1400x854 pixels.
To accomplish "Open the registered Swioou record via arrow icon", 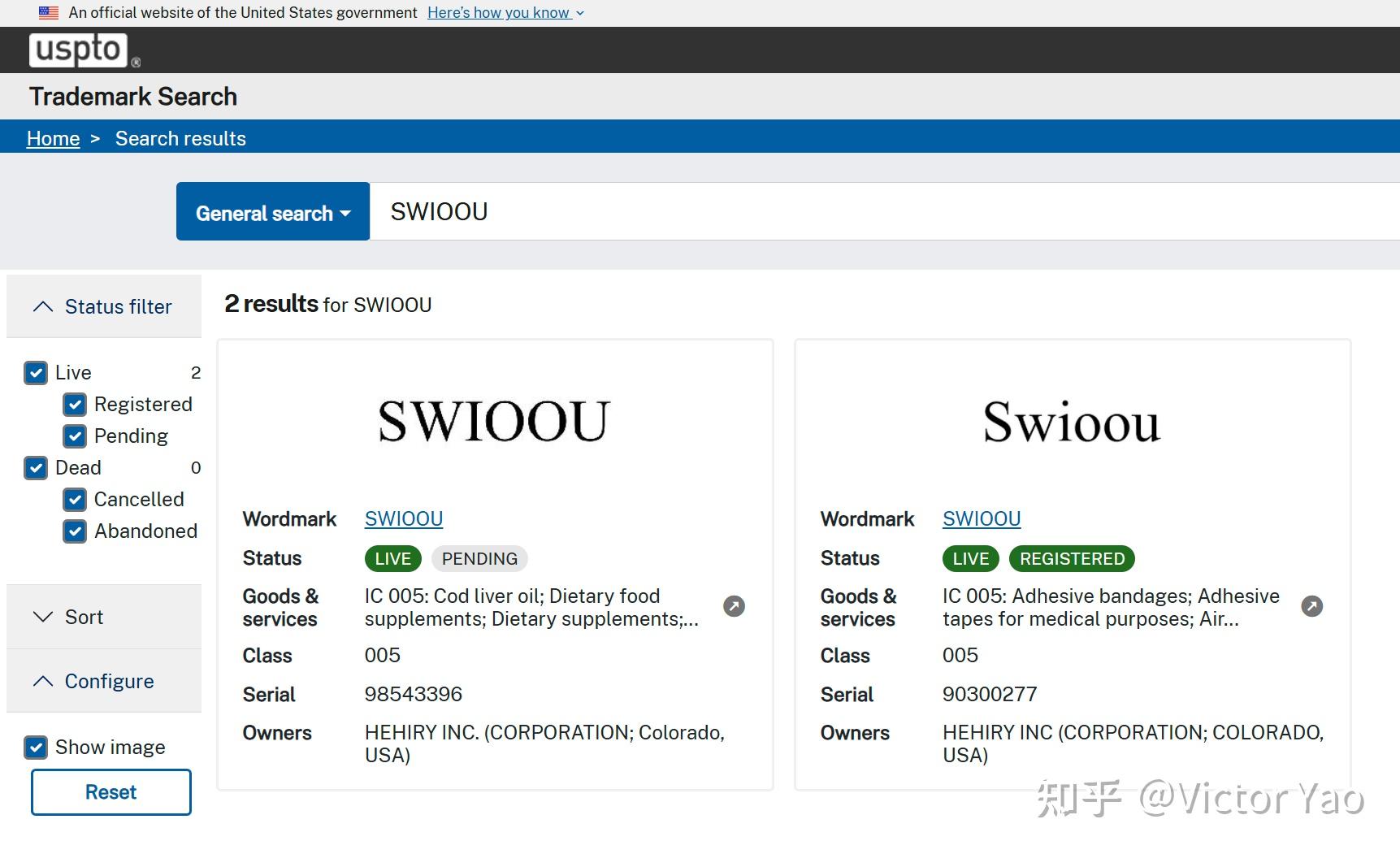I will (x=1313, y=605).
